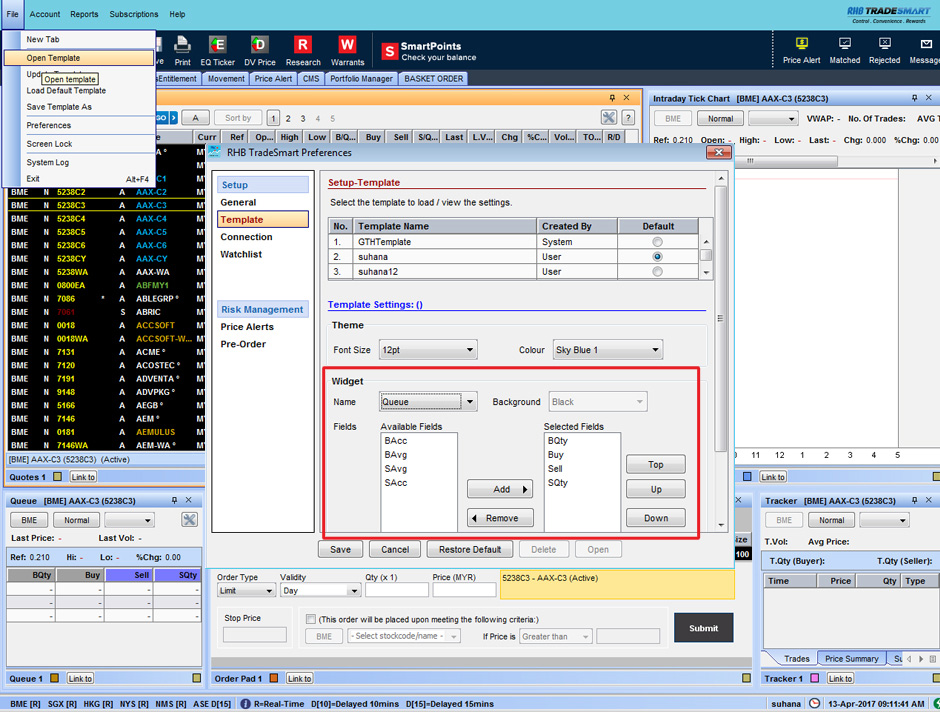Select suhana12 default radio button

tap(657, 271)
